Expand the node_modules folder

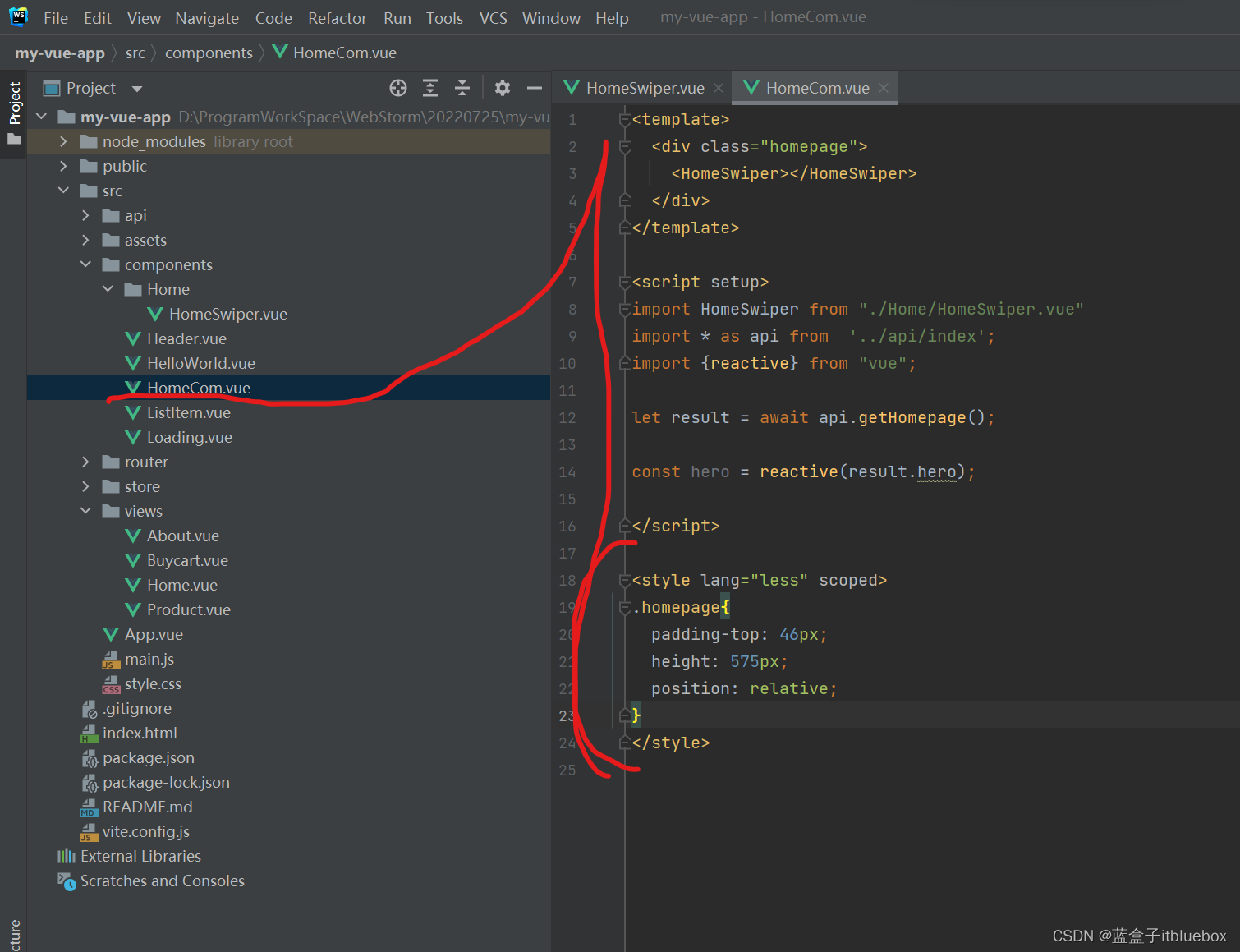coord(63,141)
